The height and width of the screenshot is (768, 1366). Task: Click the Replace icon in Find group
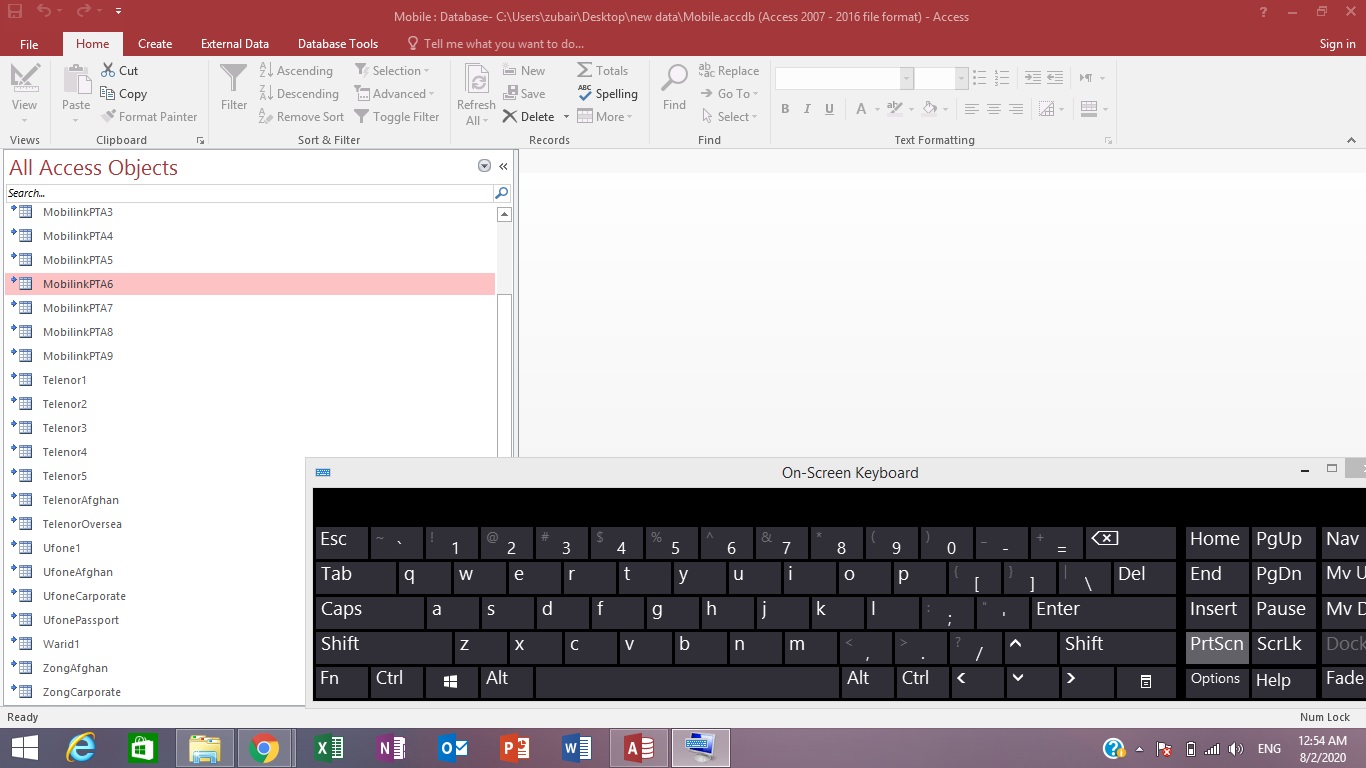point(708,70)
